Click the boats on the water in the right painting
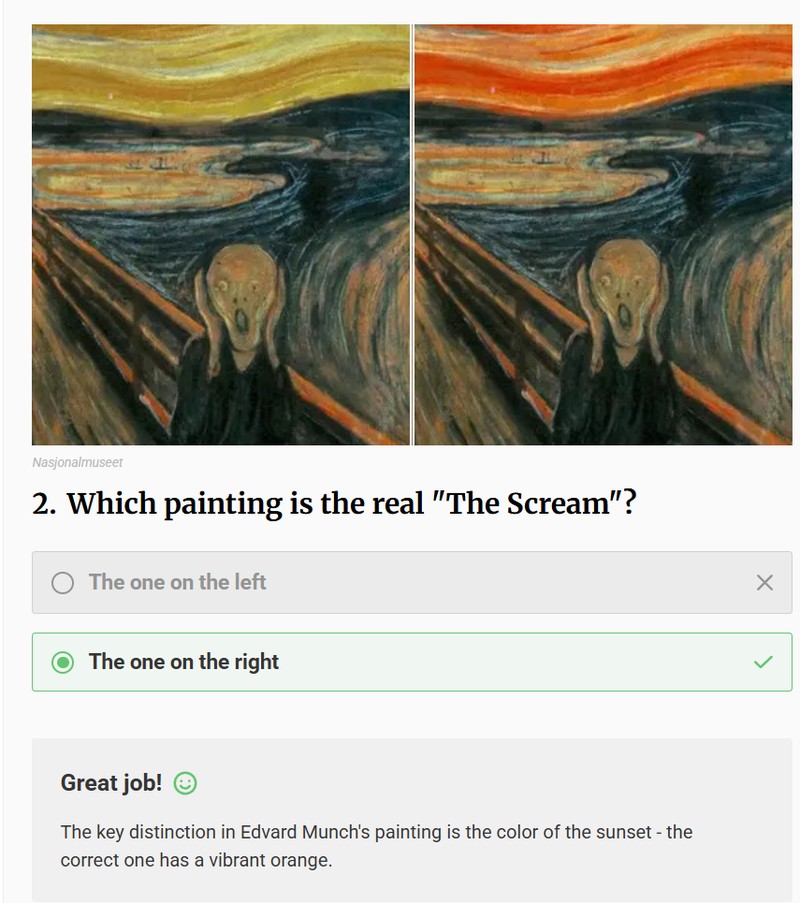This screenshot has height=903, width=800. click(x=534, y=157)
